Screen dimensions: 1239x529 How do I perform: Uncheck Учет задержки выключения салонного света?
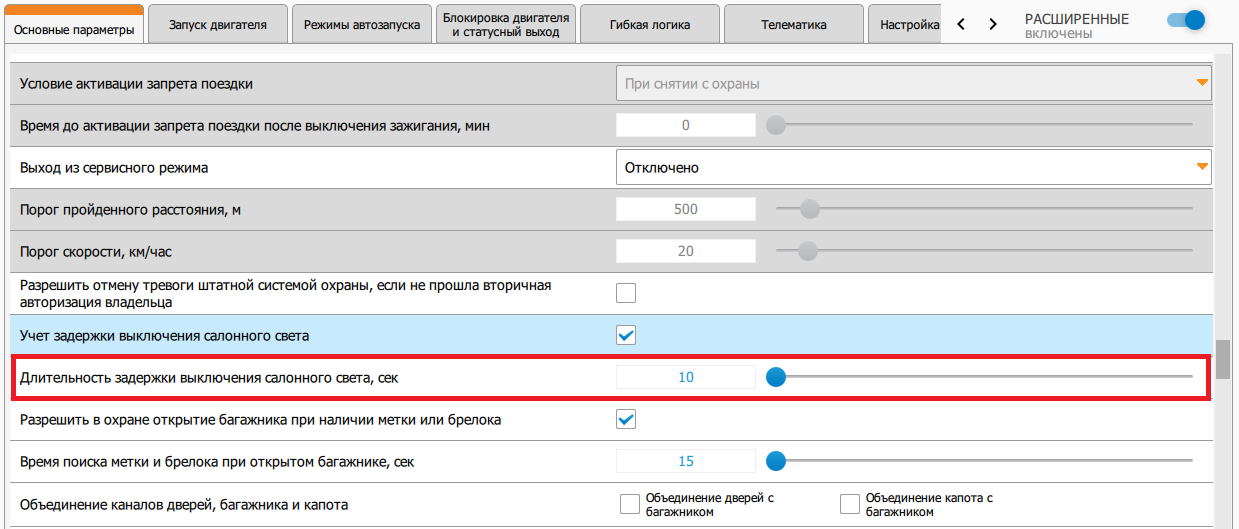pos(626,336)
